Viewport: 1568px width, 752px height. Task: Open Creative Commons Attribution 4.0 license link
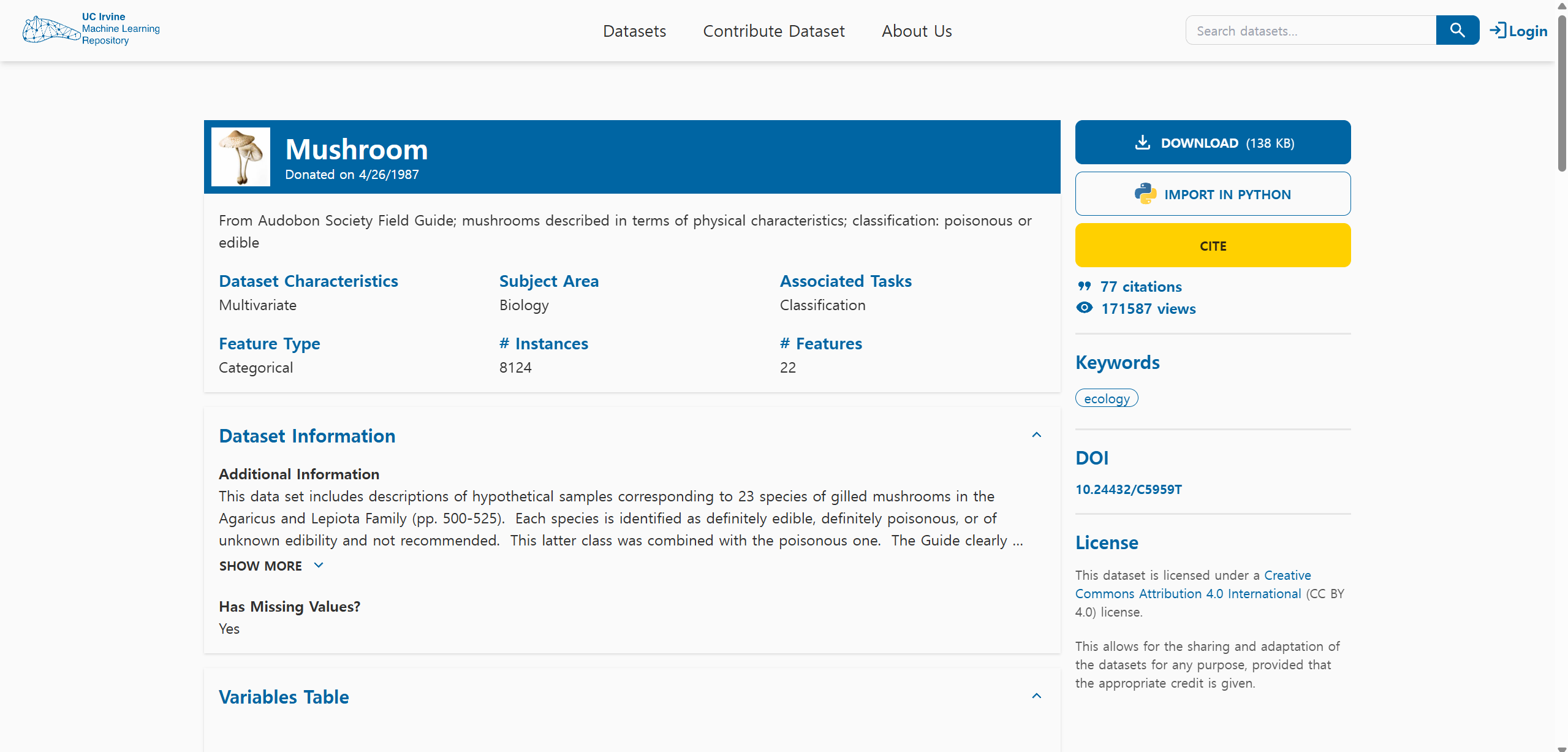click(x=1187, y=593)
